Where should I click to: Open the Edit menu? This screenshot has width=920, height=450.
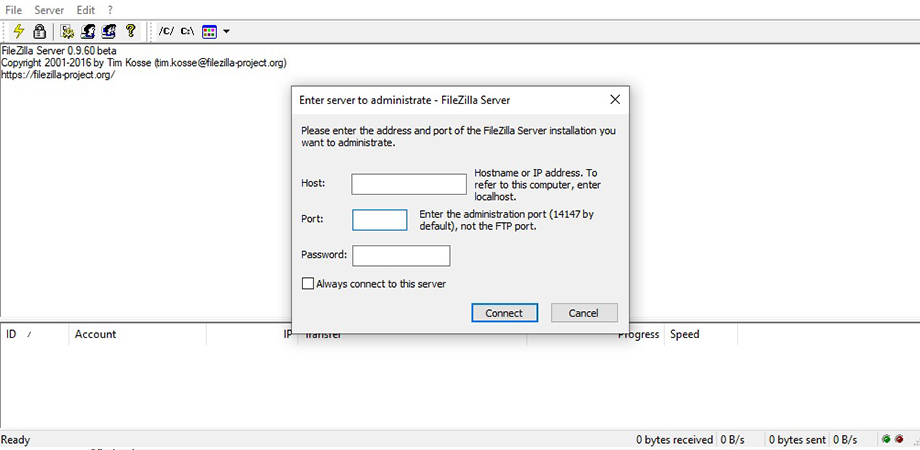[x=86, y=10]
